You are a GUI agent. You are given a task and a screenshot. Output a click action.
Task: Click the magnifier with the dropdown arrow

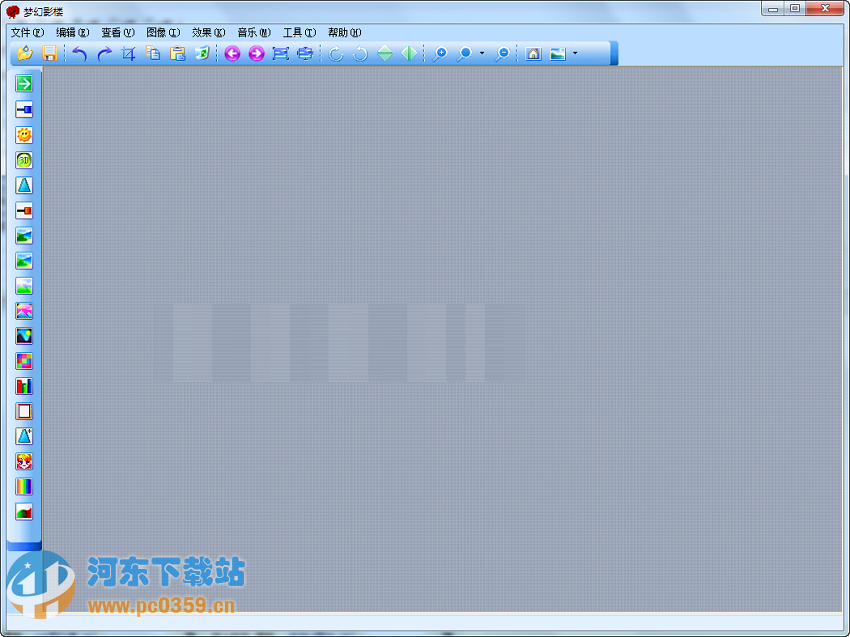point(465,53)
